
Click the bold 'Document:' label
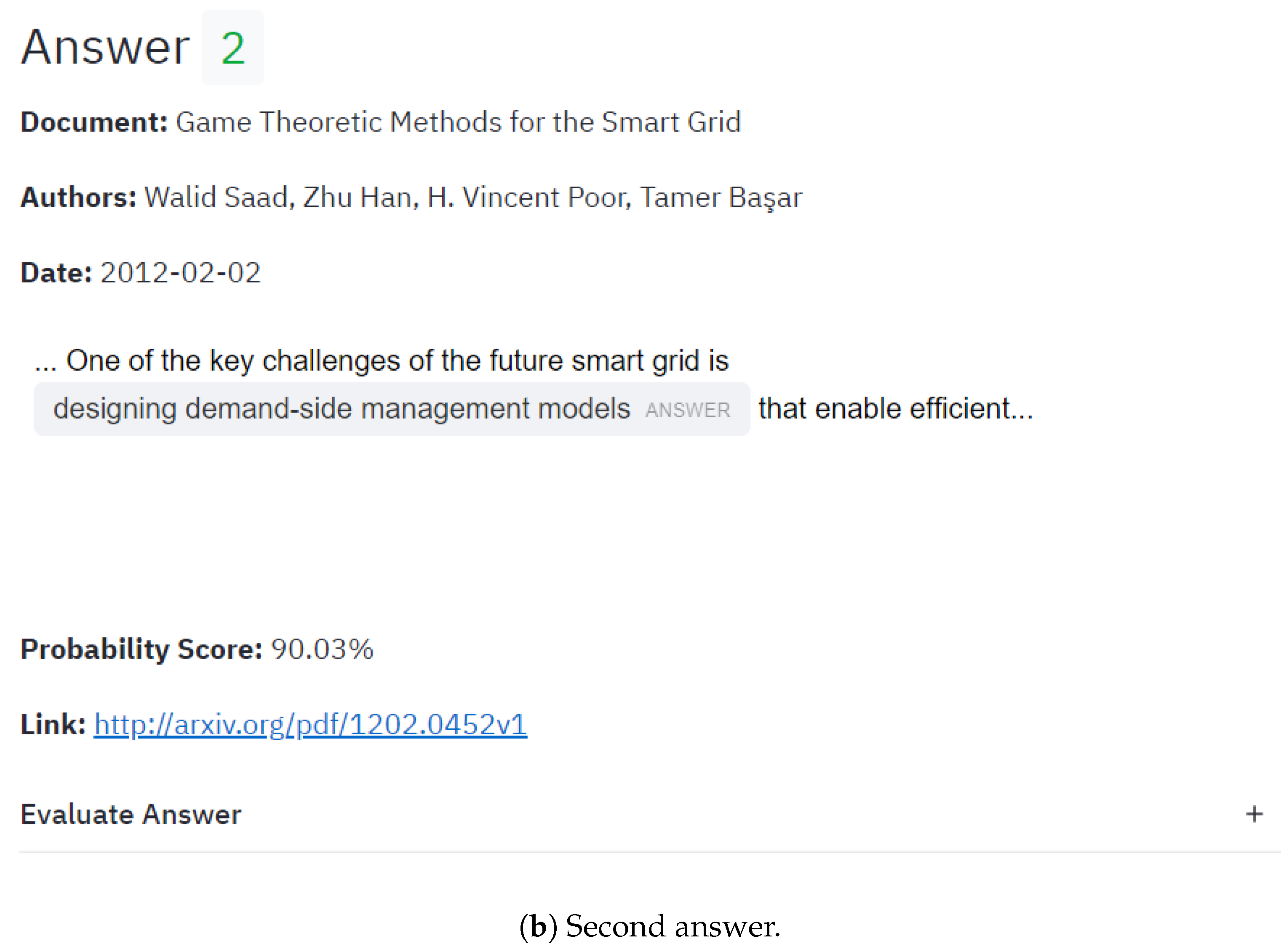(x=94, y=122)
